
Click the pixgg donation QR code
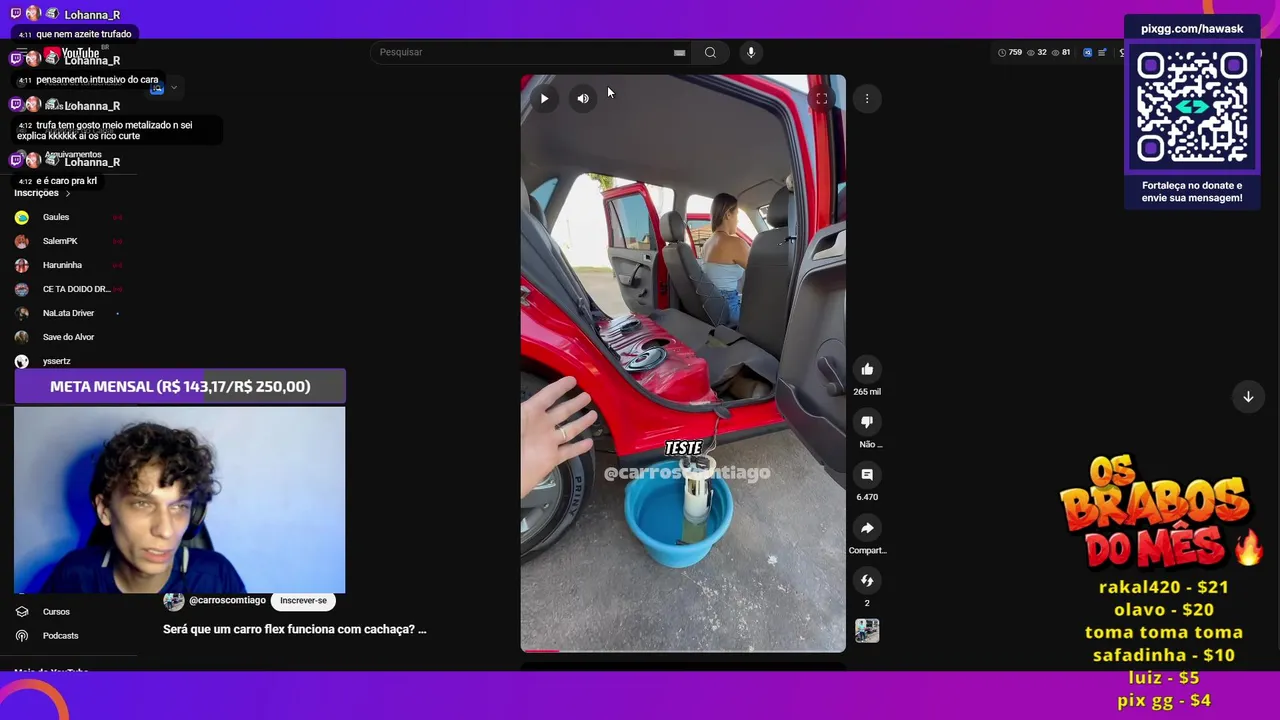(x=1192, y=107)
